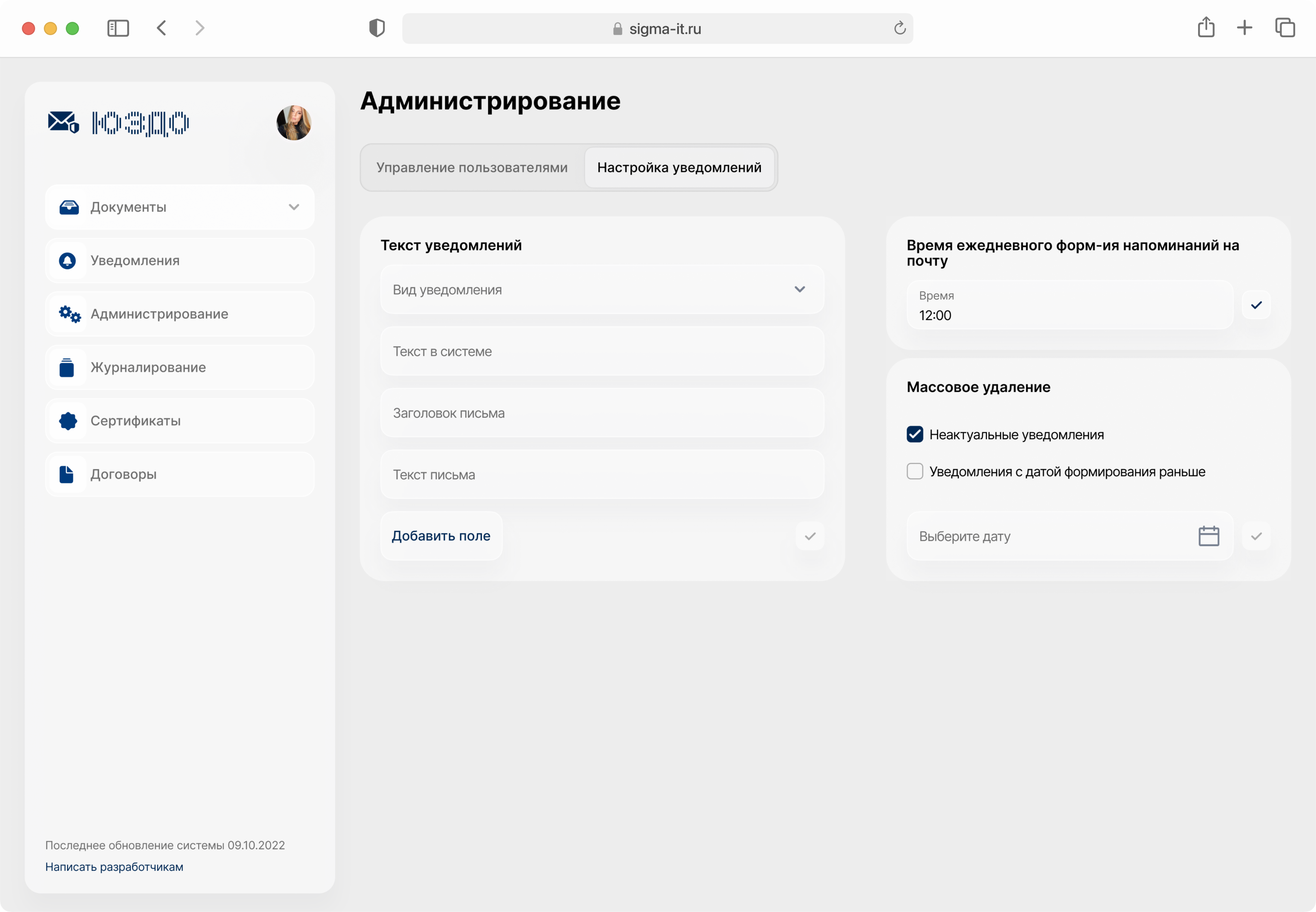Click the calendar icon in date field
This screenshot has width=1316, height=912.
click(x=1208, y=536)
